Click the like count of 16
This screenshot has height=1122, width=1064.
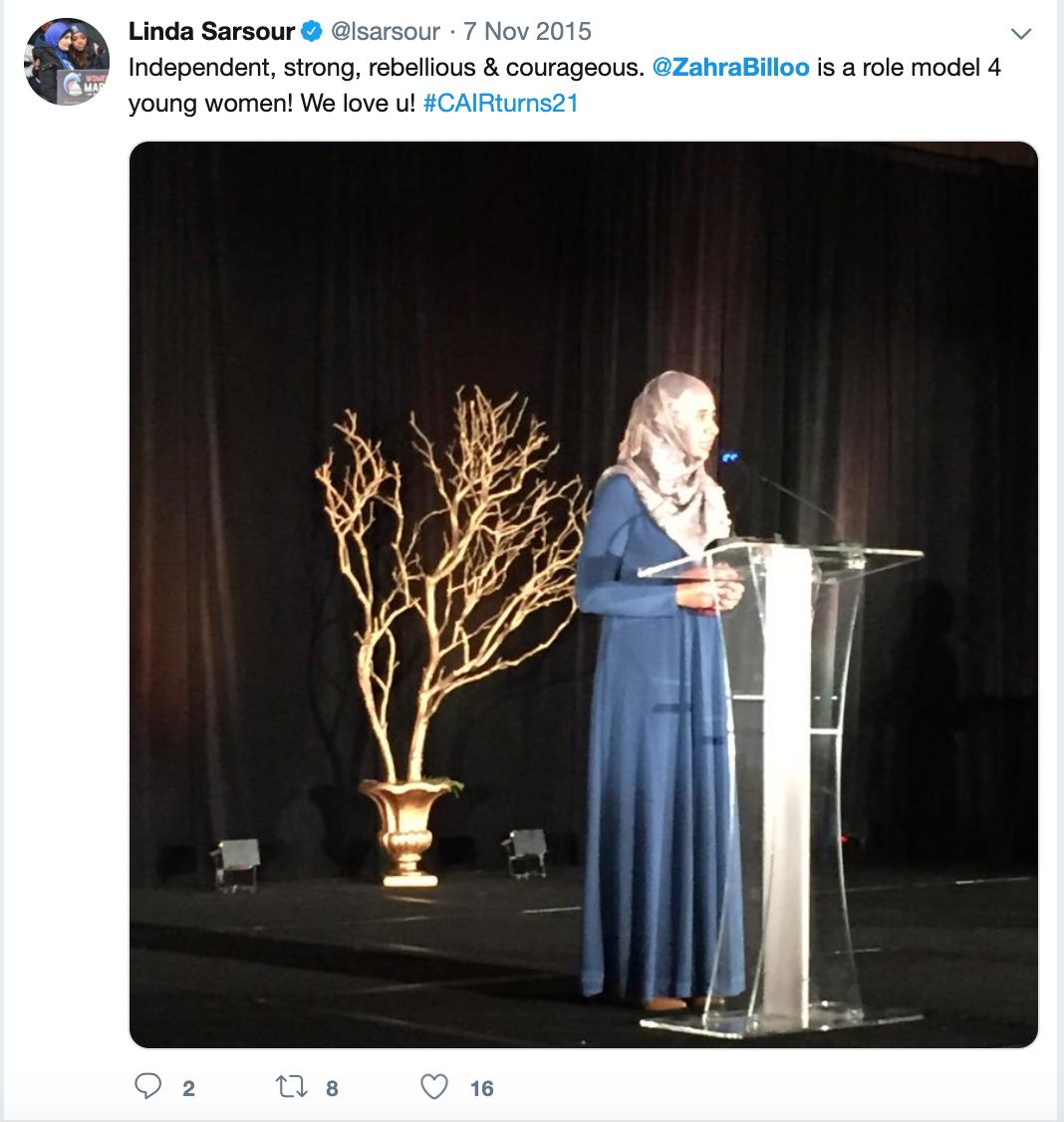481,1088
